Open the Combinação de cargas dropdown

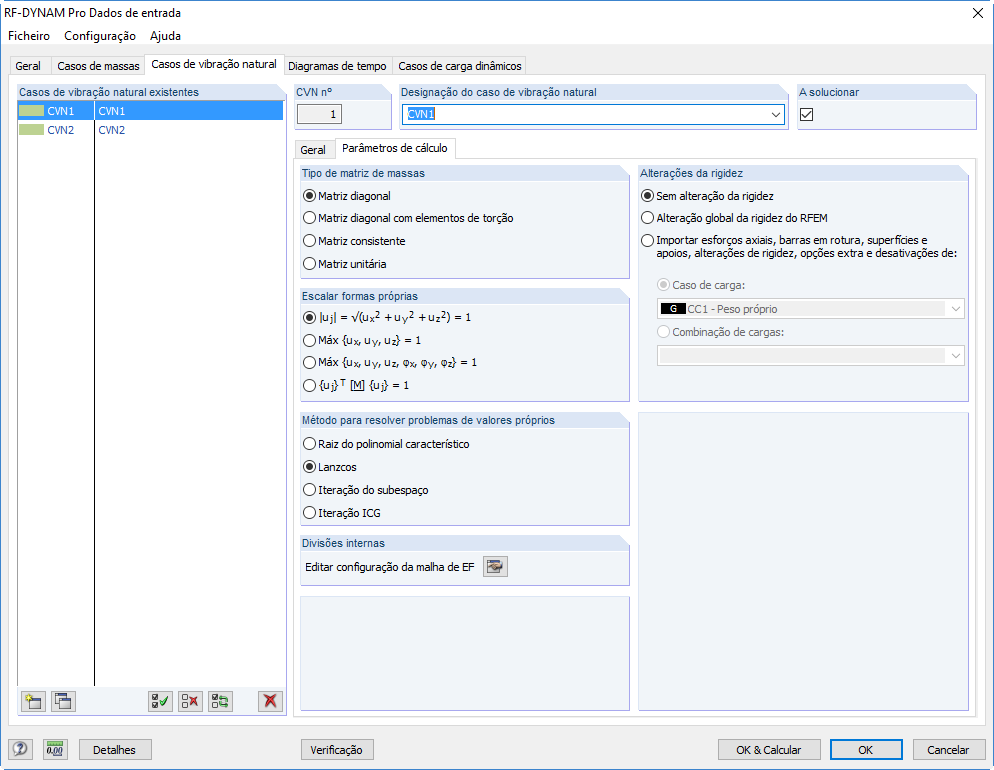tap(811, 356)
